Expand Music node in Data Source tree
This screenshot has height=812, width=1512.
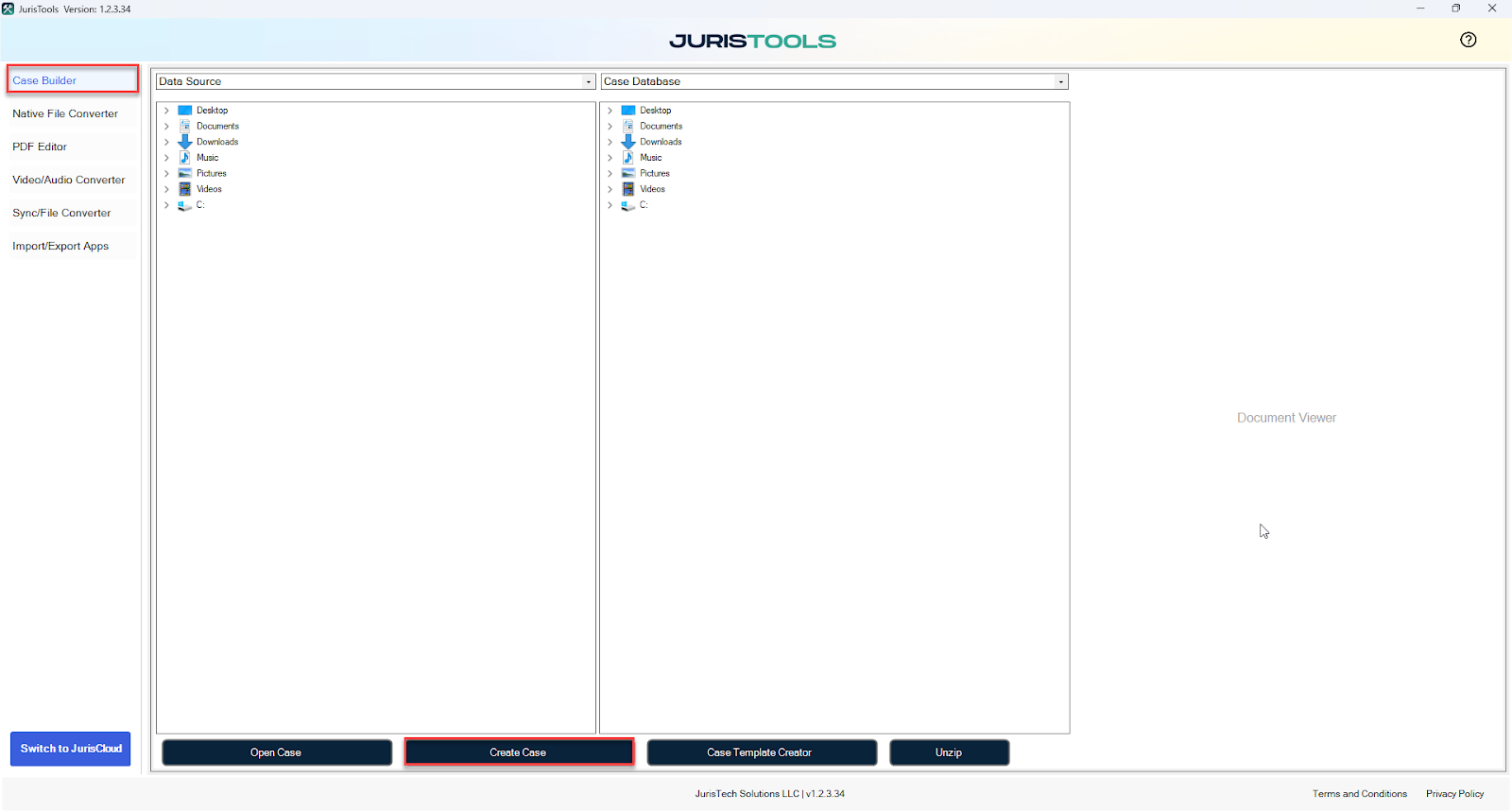tap(167, 158)
